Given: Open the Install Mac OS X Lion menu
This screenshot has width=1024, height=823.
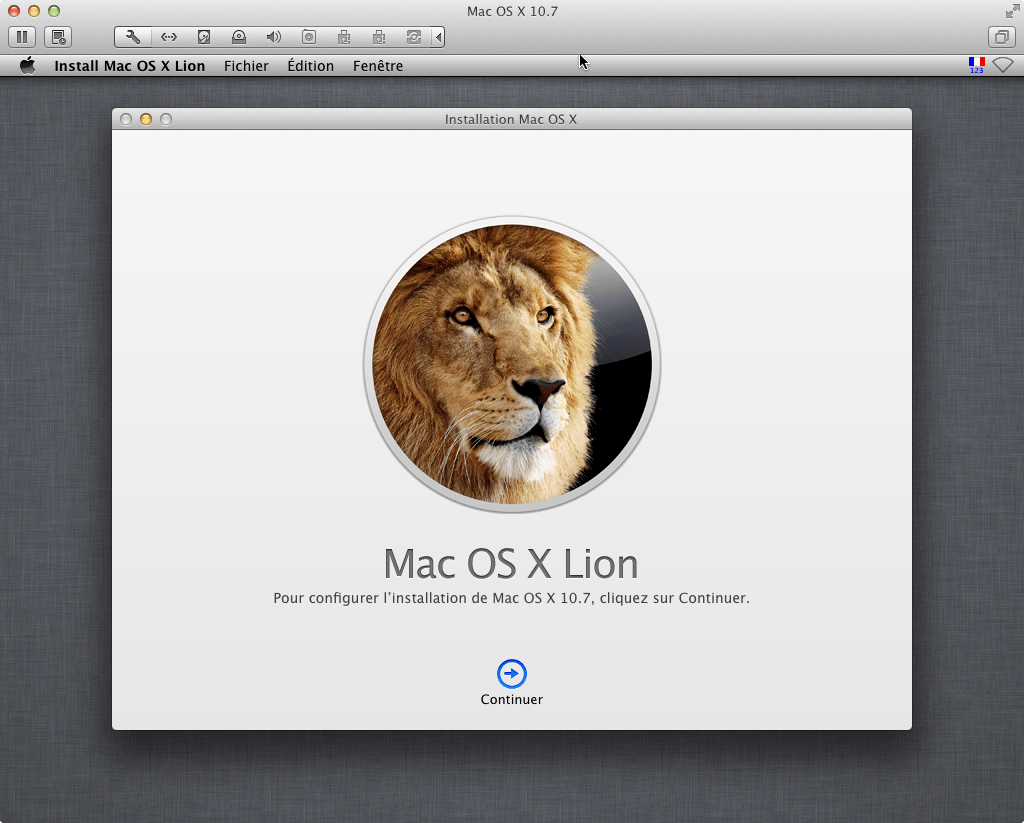Looking at the screenshot, I should click(129, 66).
